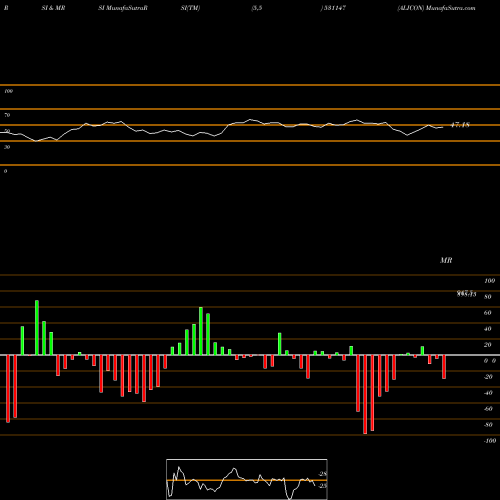Click the '40' MR axis label
Screen dimensions: 500x500
487,329
